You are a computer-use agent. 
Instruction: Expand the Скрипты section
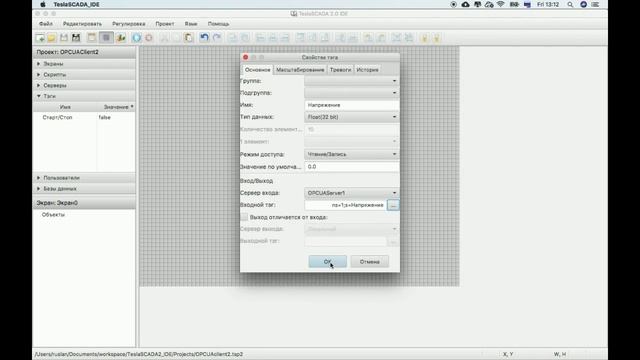coord(39,75)
